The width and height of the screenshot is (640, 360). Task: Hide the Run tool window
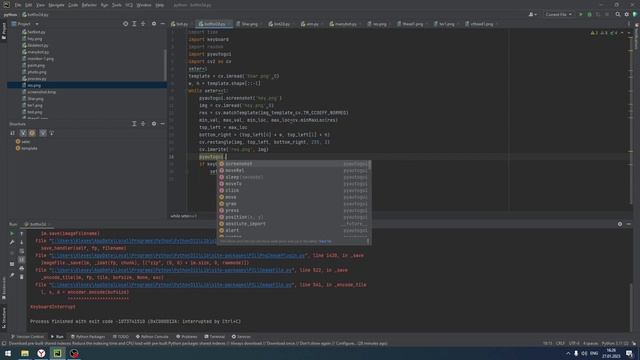pyautogui.click(x=629, y=224)
